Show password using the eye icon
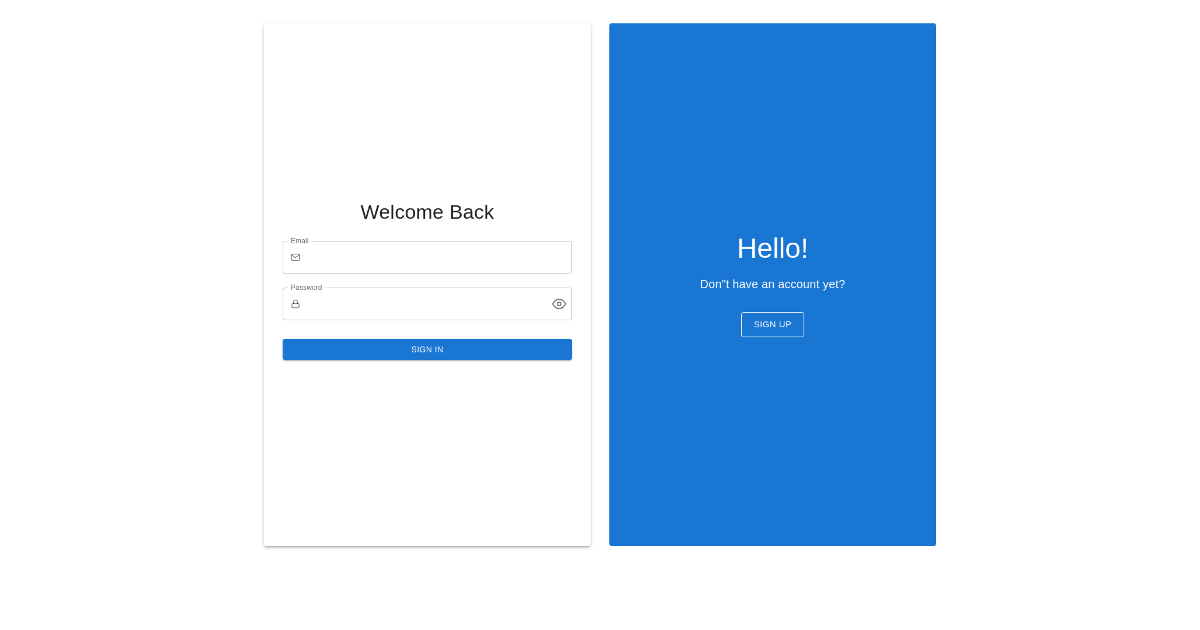1200x630 pixels. pyautogui.click(x=559, y=304)
